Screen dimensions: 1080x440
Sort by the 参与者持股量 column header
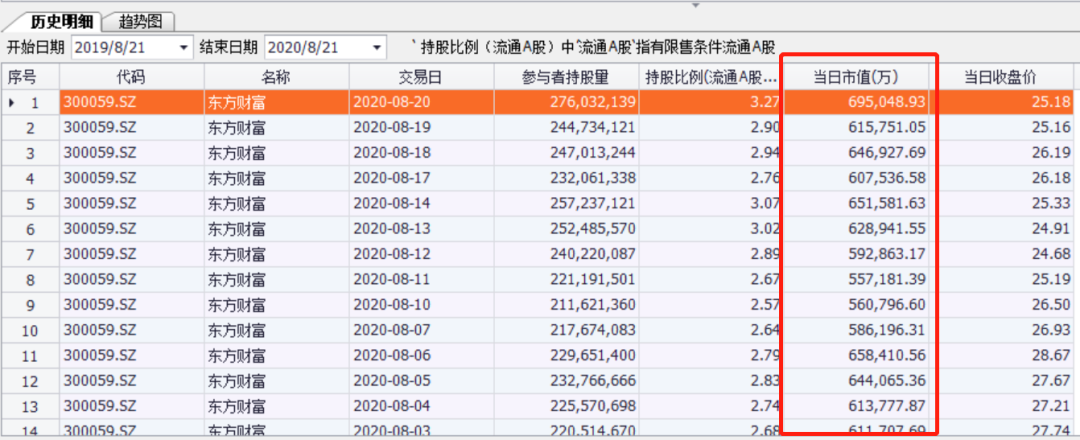(x=566, y=77)
